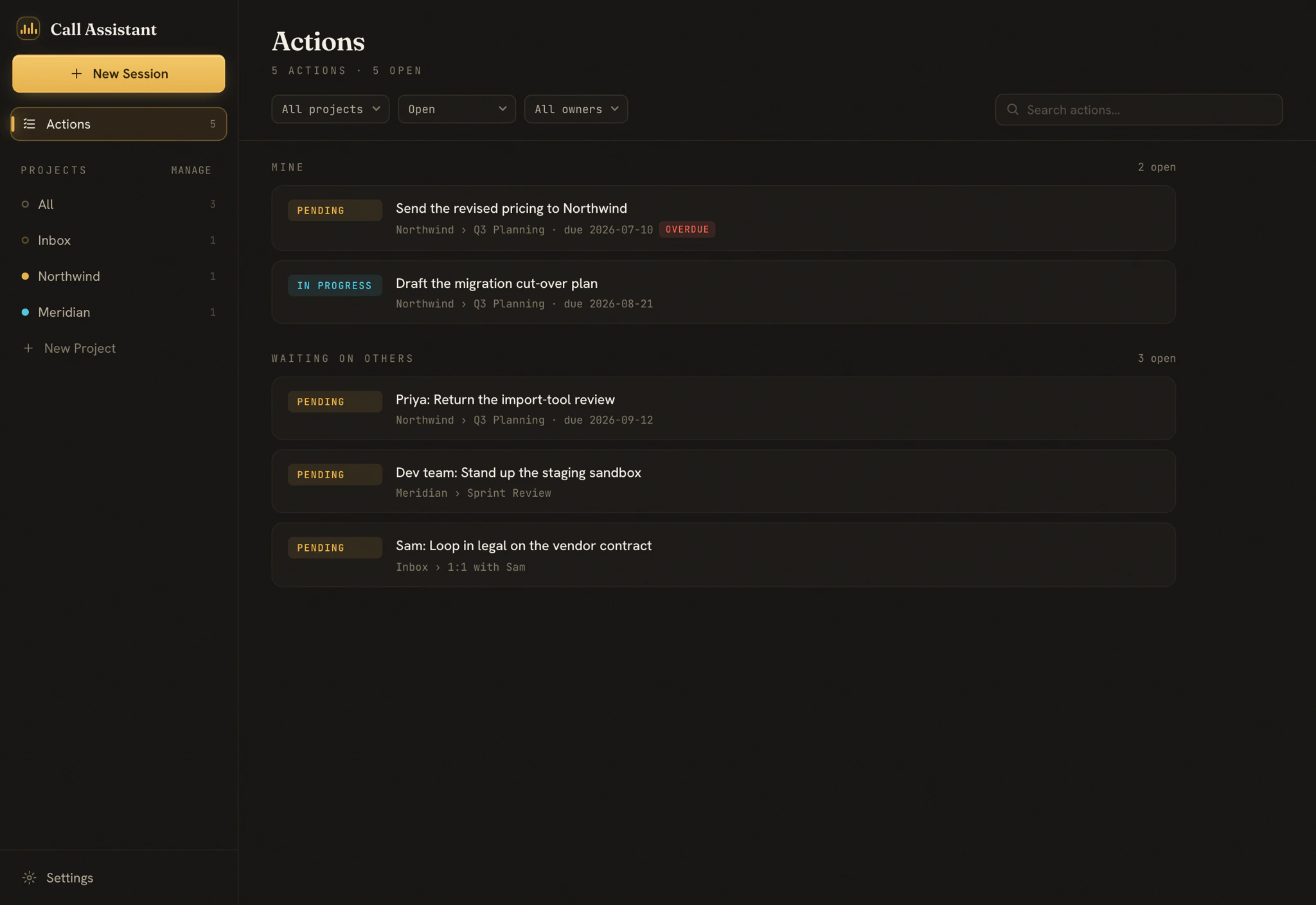Click PENDING badge on Priya's action
The height and width of the screenshot is (905, 1316).
tap(335, 402)
